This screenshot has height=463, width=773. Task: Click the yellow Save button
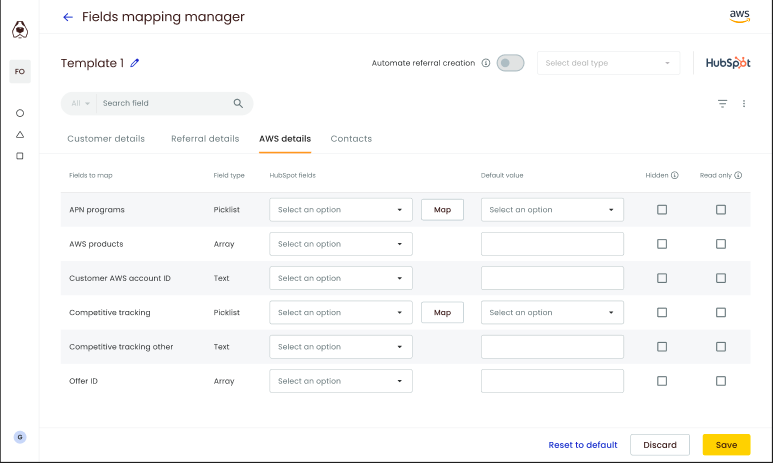pos(726,445)
